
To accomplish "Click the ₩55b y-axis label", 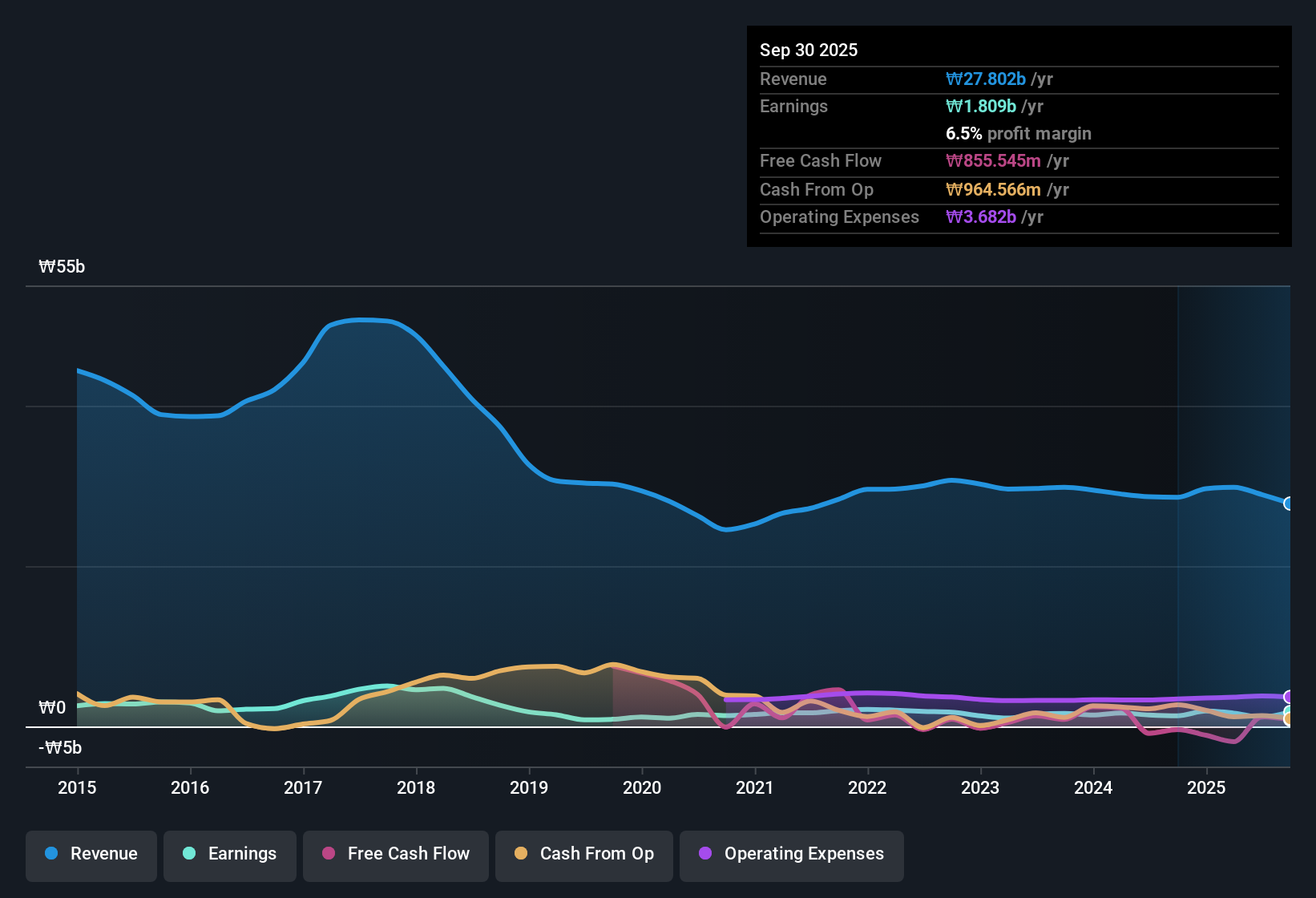I will (62, 266).
